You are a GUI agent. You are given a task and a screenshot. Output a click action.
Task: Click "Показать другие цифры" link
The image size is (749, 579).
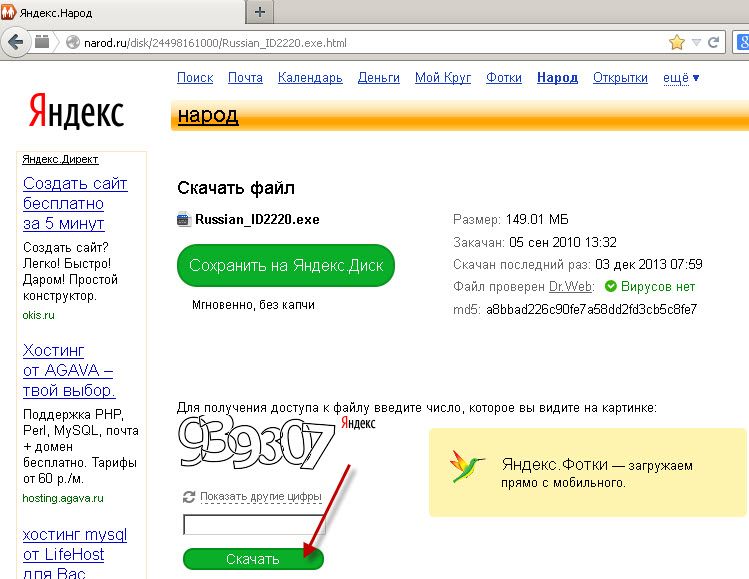(260, 497)
